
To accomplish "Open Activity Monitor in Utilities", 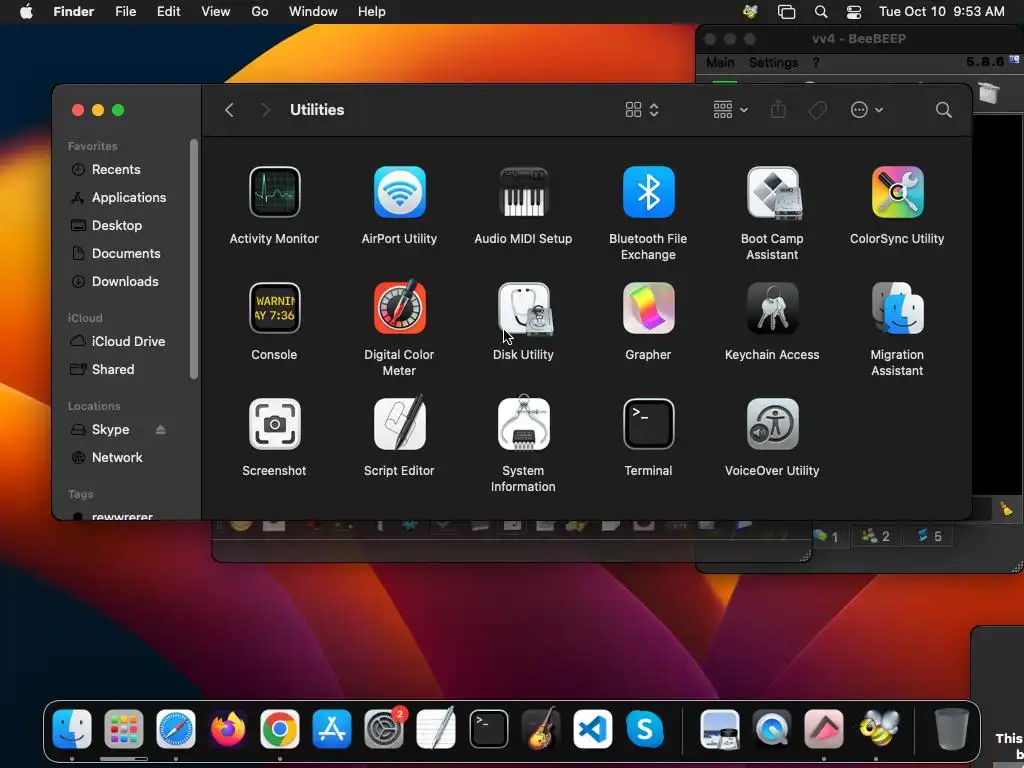I will [x=274, y=192].
